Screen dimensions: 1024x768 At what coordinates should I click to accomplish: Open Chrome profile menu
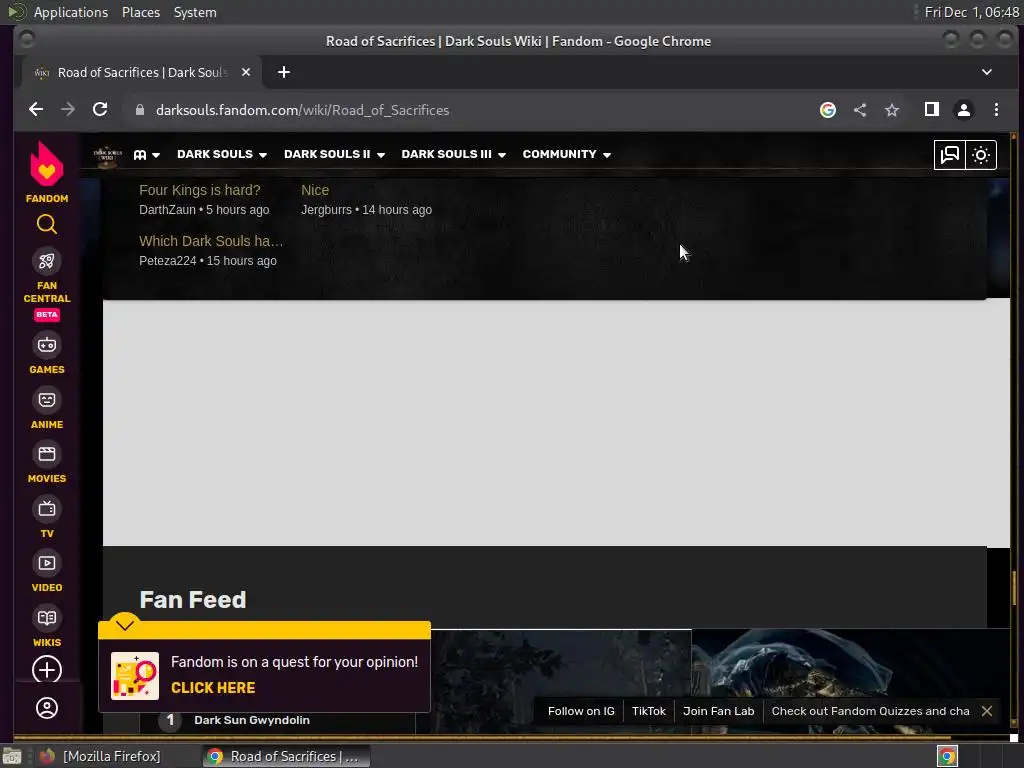[964, 110]
